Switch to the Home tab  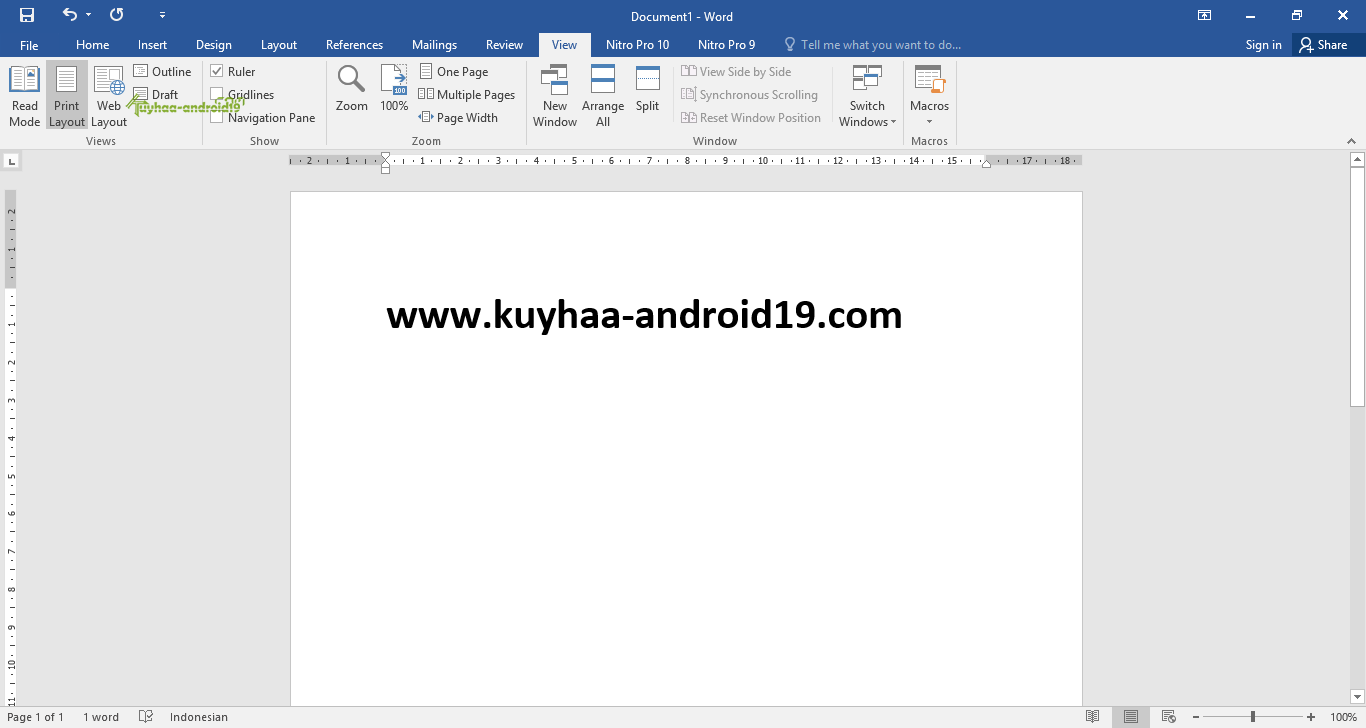[x=93, y=45]
